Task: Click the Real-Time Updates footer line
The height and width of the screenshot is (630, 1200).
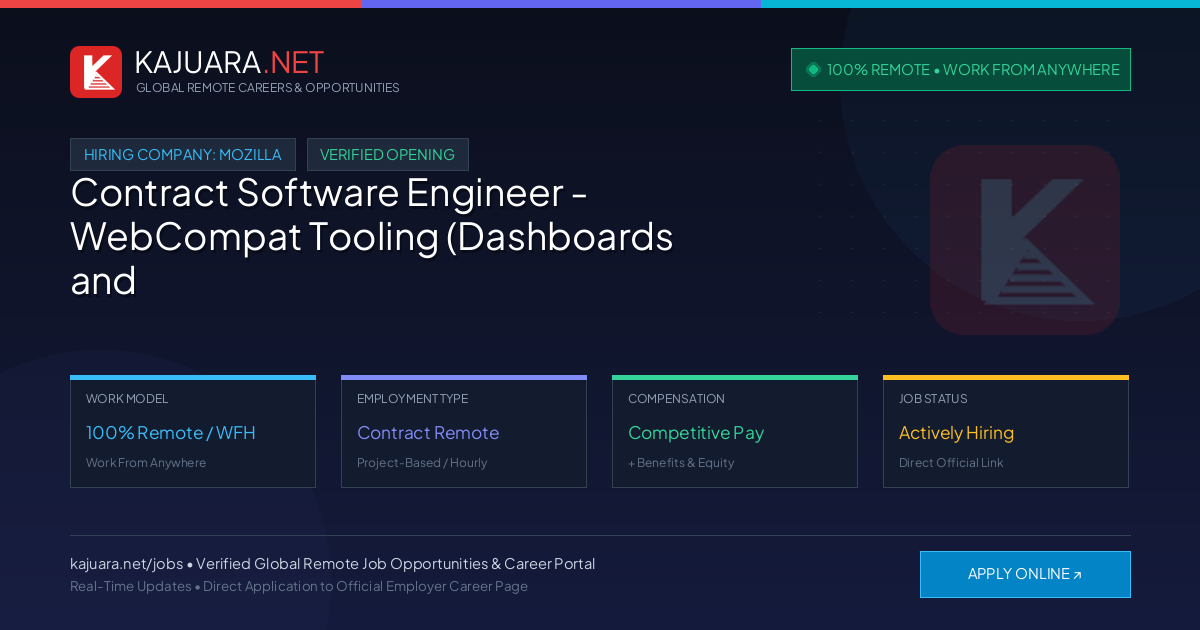Action: click(299, 586)
